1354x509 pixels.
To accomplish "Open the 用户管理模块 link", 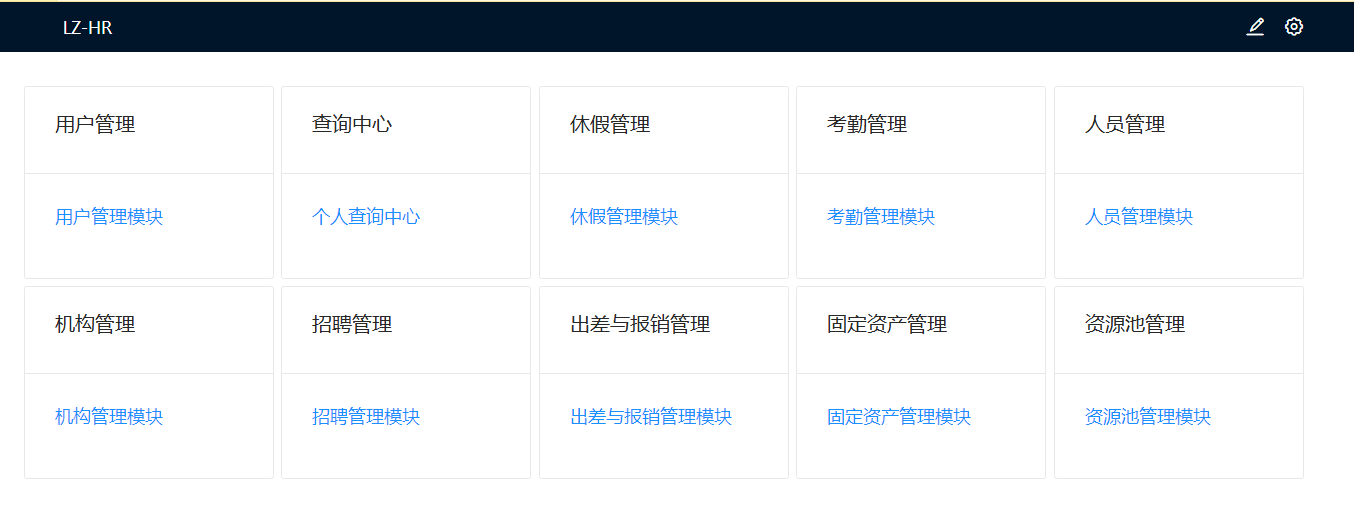I will (x=109, y=217).
